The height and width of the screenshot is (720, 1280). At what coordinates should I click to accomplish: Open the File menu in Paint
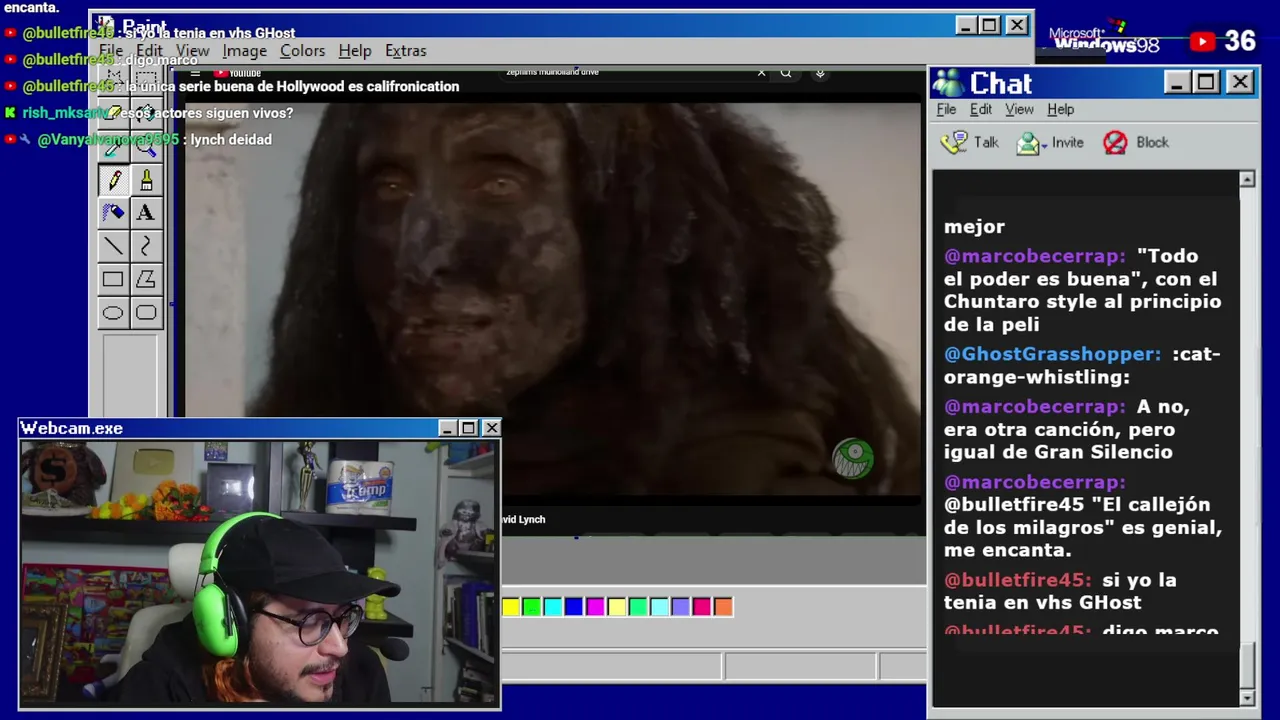[x=111, y=51]
